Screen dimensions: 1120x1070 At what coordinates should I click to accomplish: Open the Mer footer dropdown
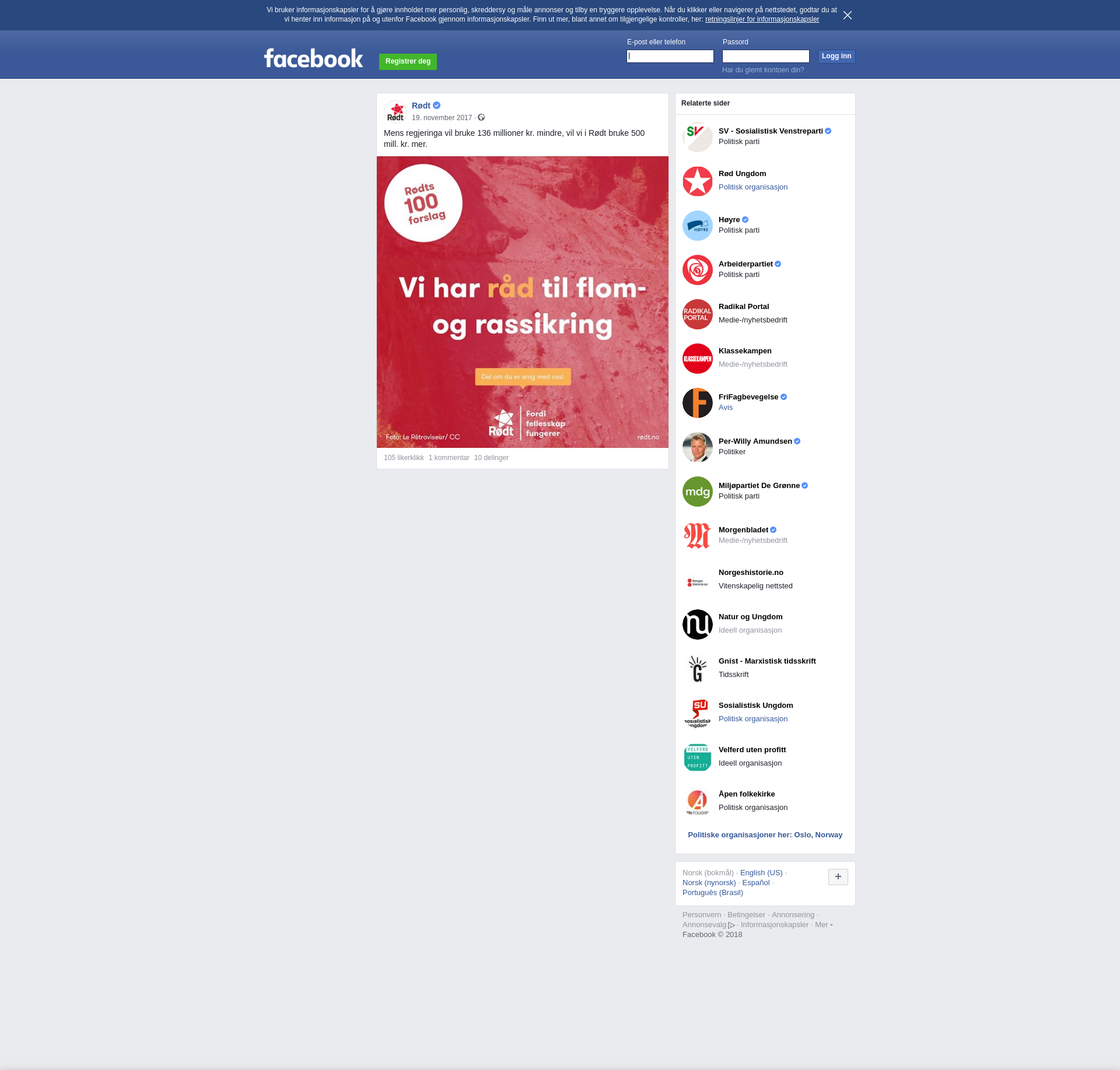pos(823,925)
